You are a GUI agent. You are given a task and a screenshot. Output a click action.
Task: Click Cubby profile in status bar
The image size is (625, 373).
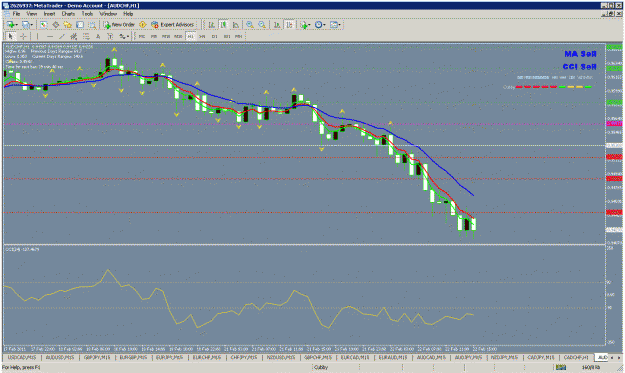321,367
